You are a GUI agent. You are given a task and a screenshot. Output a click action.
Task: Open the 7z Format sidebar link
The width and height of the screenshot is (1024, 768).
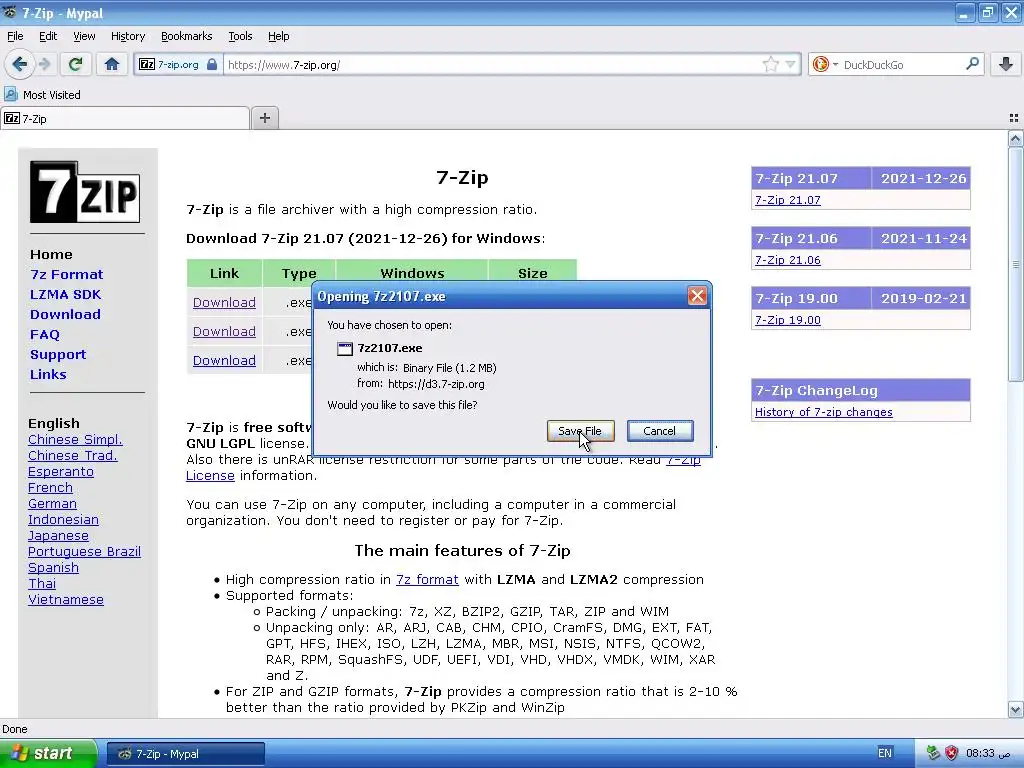coord(67,274)
